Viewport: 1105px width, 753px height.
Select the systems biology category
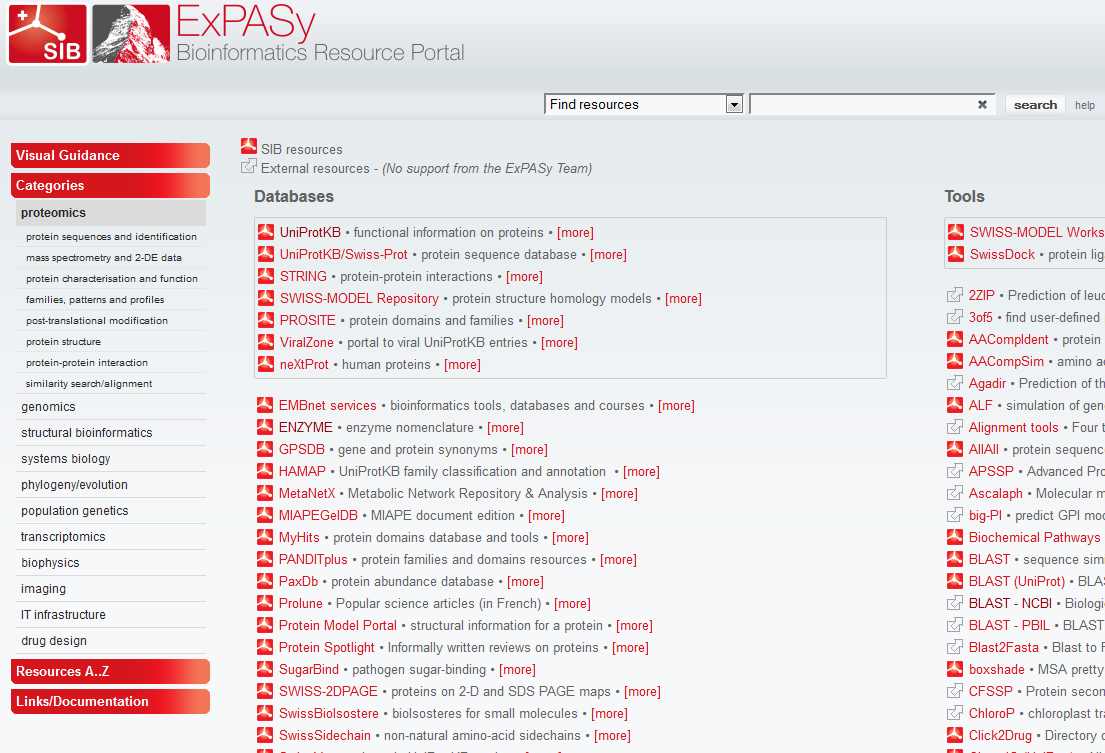[66, 459]
